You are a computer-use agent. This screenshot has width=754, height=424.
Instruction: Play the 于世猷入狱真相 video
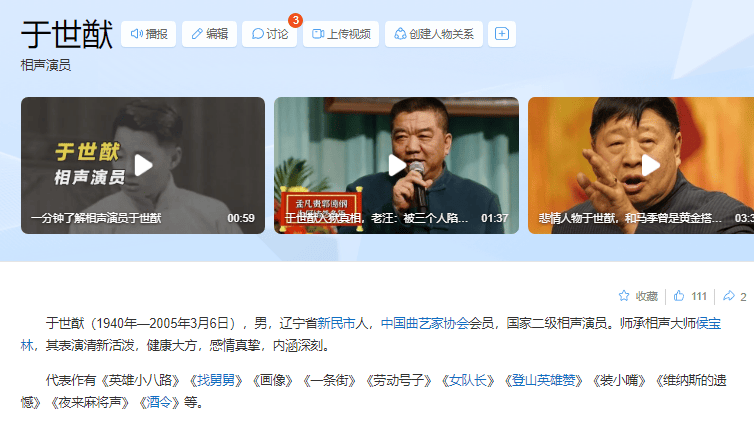coord(396,165)
